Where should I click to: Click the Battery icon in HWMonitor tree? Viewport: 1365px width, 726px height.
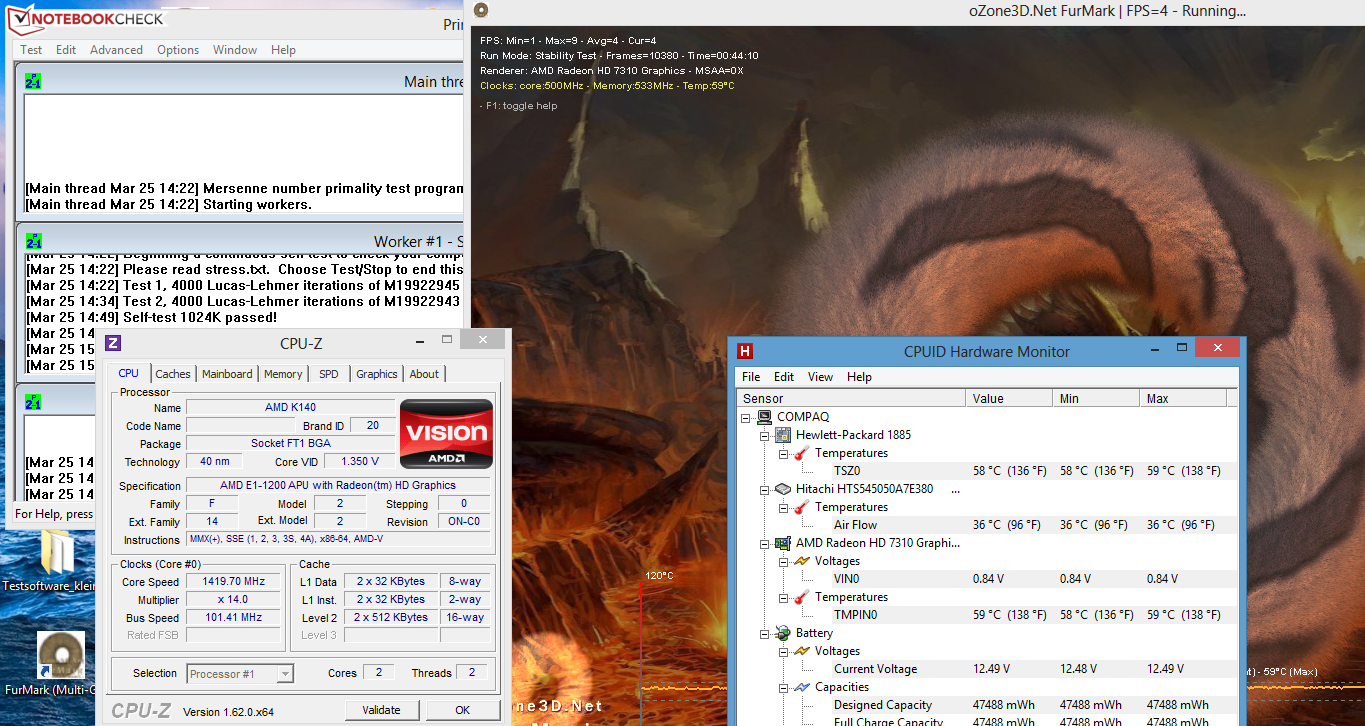(783, 633)
